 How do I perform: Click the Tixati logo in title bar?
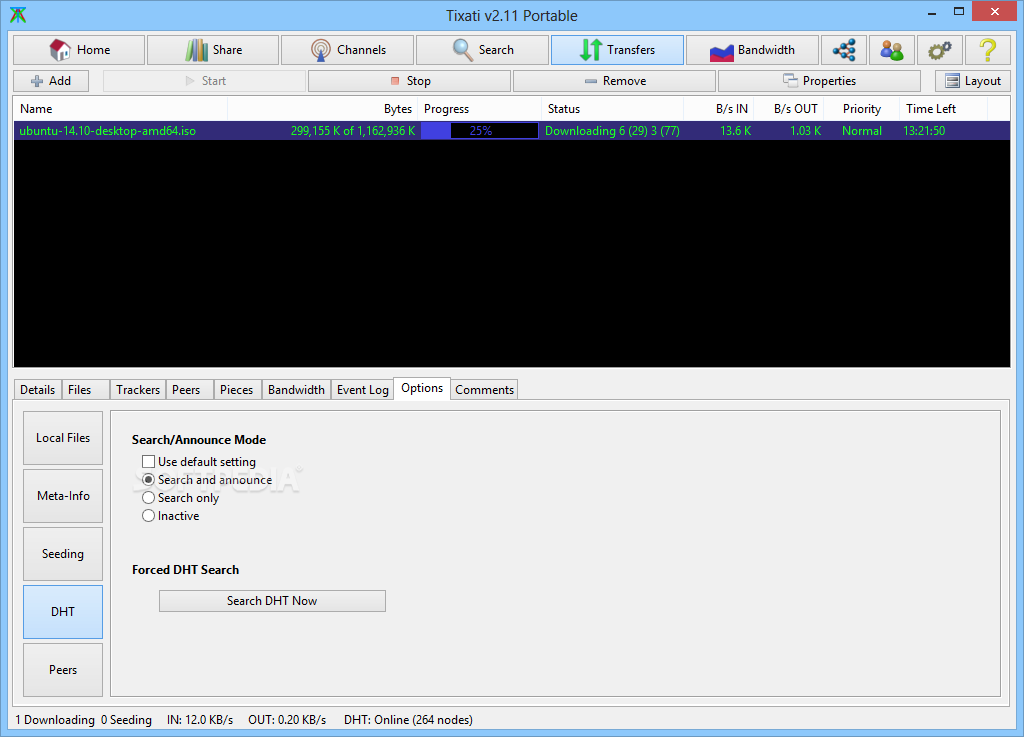(18, 15)
